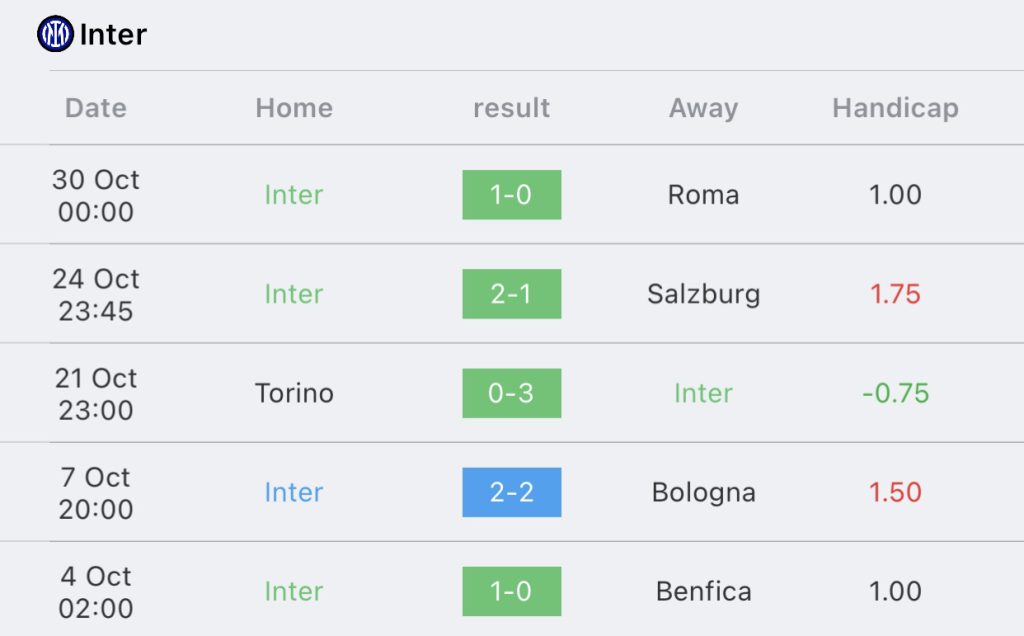The image size is (1024, 636).
Task: Click the Home column header
Action: [x=294, y=108]
